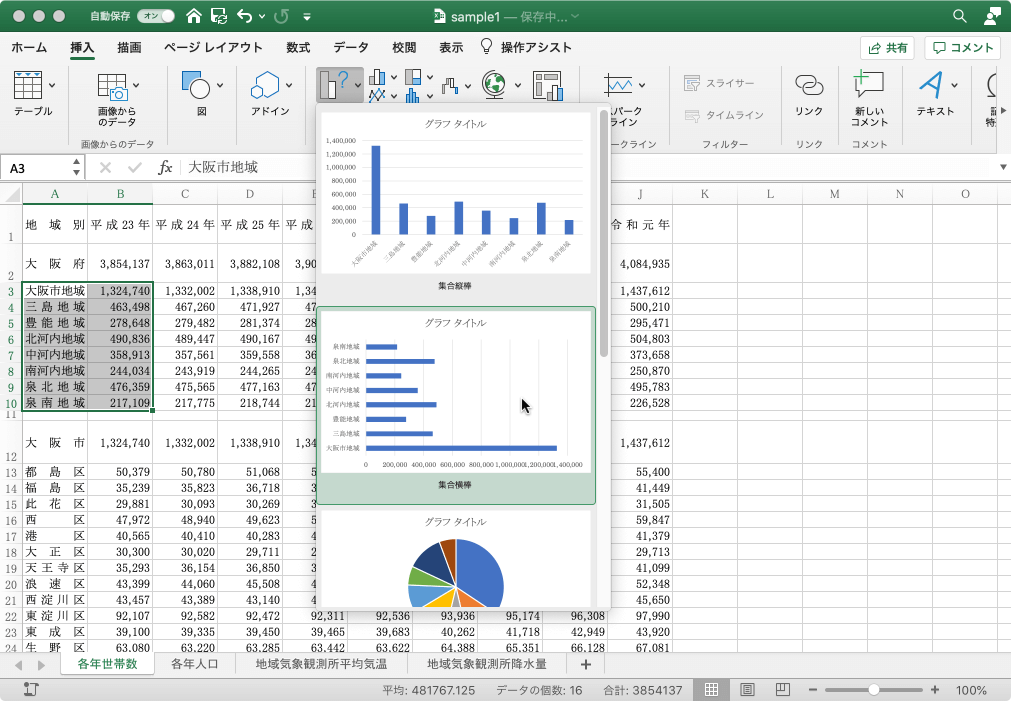Click the zoom slider handle

pos(874,690)
